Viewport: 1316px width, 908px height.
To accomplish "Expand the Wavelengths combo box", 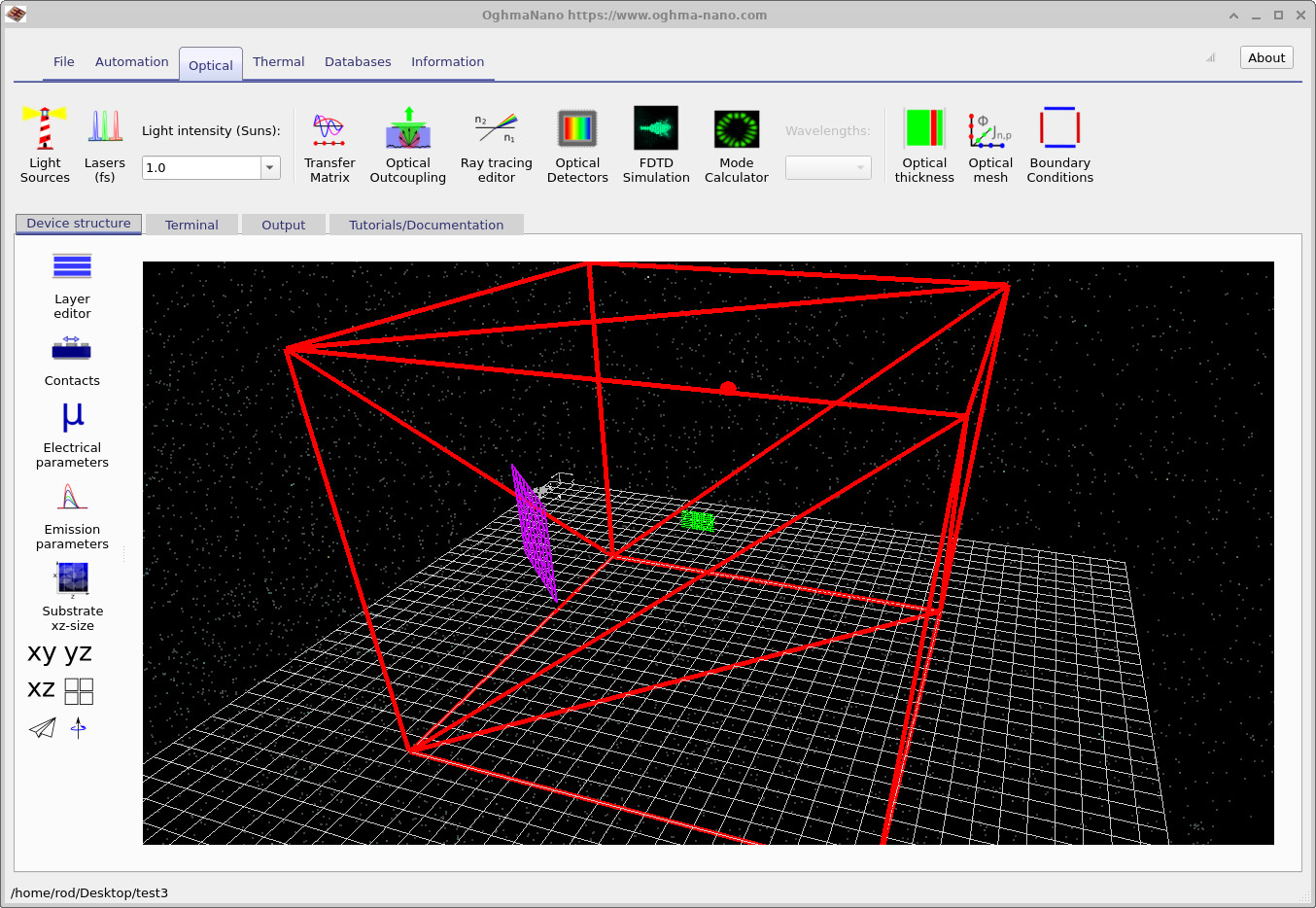I will point(828,168).
